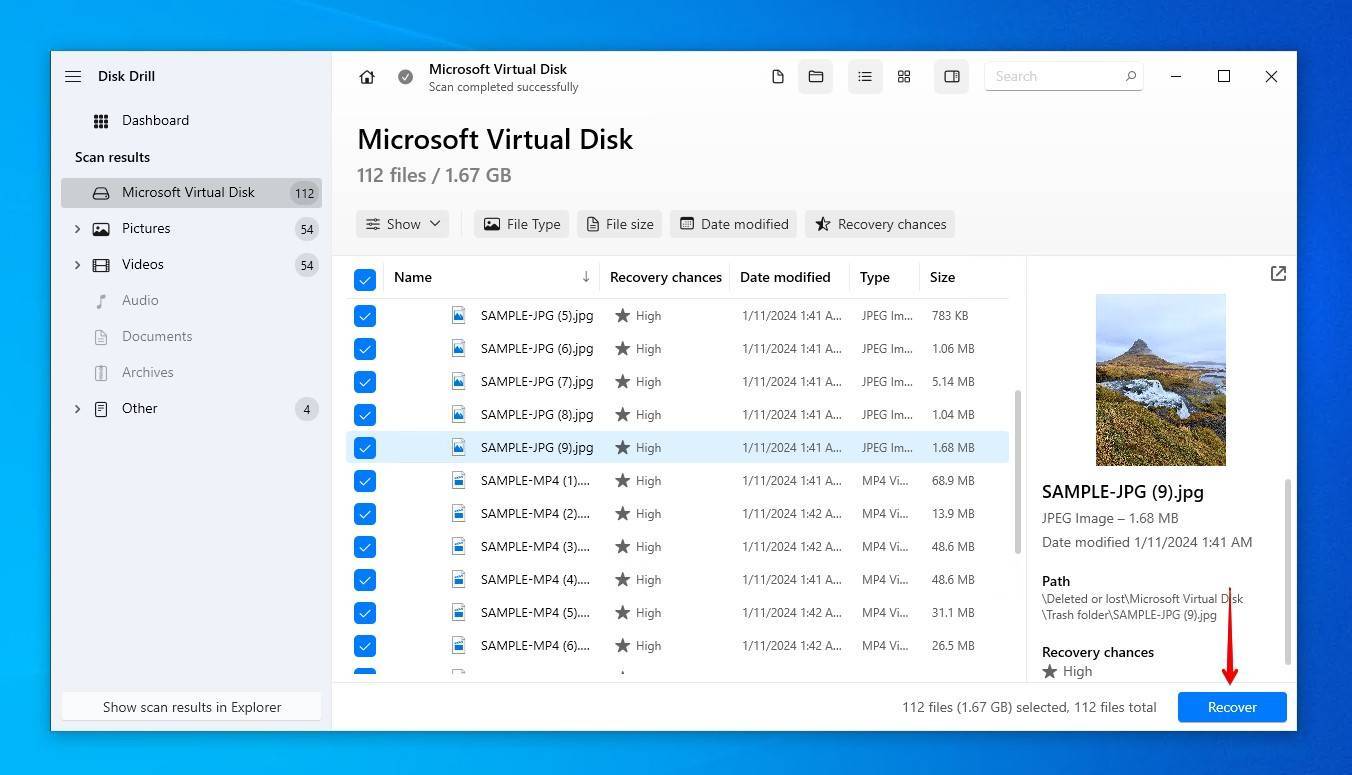The height and width of the screenshot is (775, 1352).
Task: Click file icon of SAMPLE-MP4 (1)
Action: [x=458, y=480]
